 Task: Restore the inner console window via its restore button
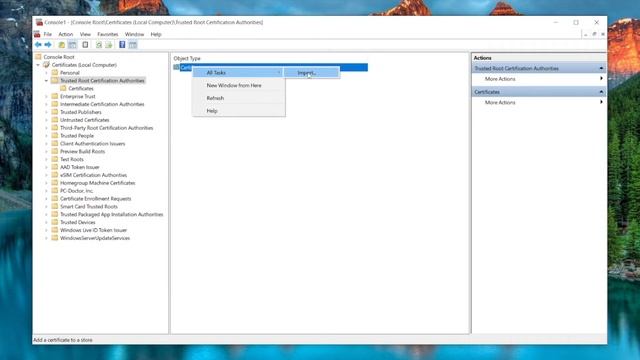pos(594,34)
